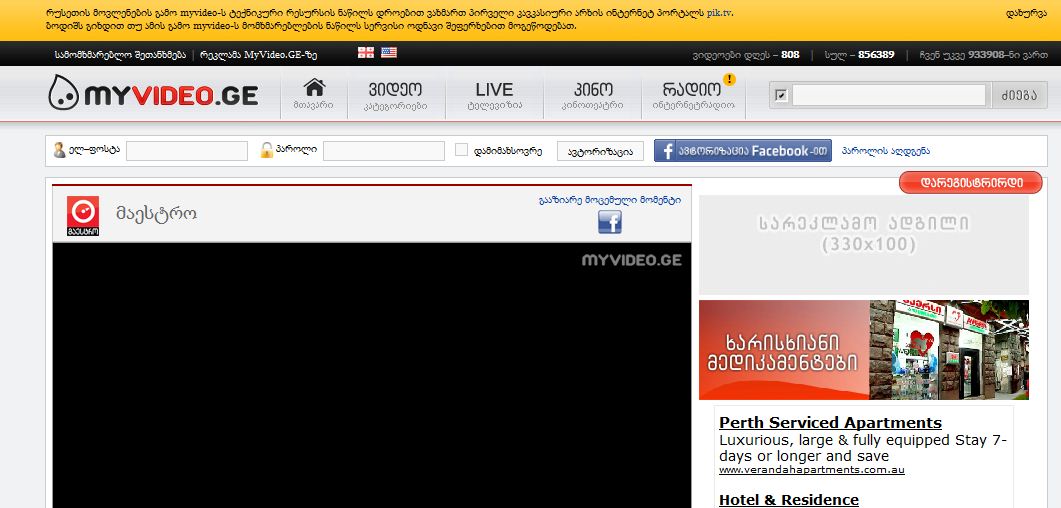Open the password recovery link
The width and height of the screenshot is (1061, 508).
[x=886, y=151]
